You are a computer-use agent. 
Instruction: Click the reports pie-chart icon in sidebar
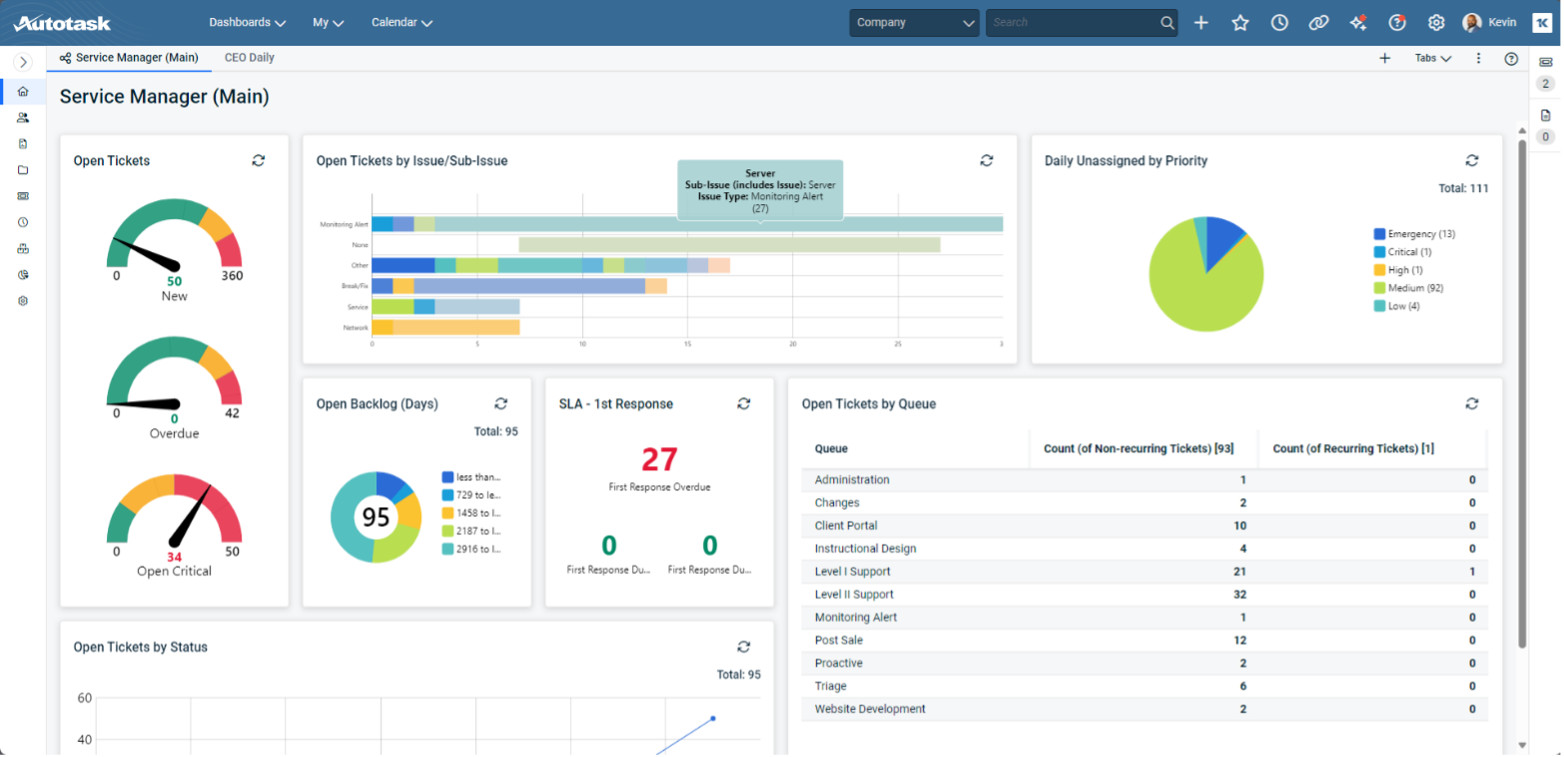[x=22, y=274]
